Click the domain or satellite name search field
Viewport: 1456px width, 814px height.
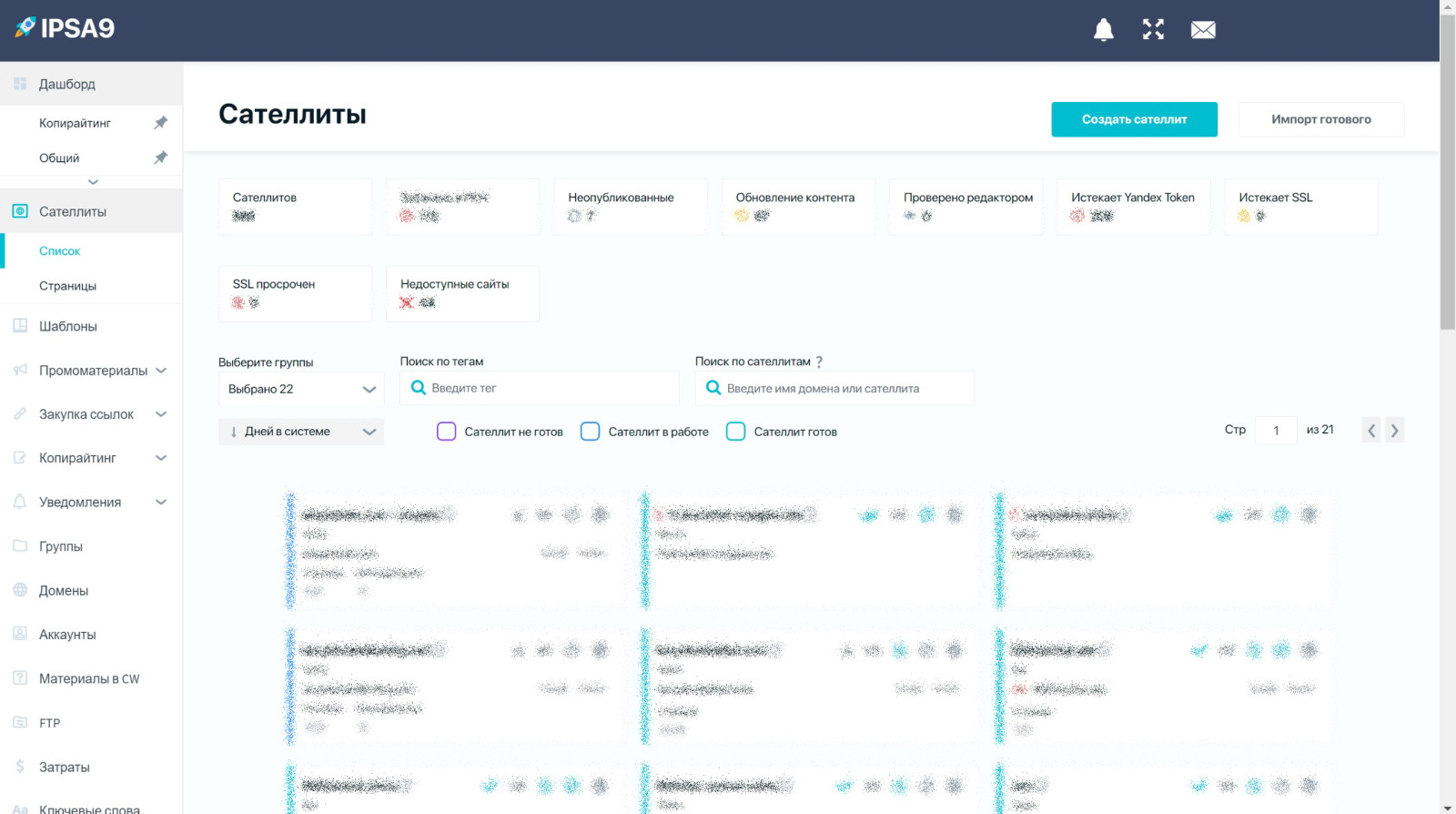pyautogui.click(x=834, y=388)
